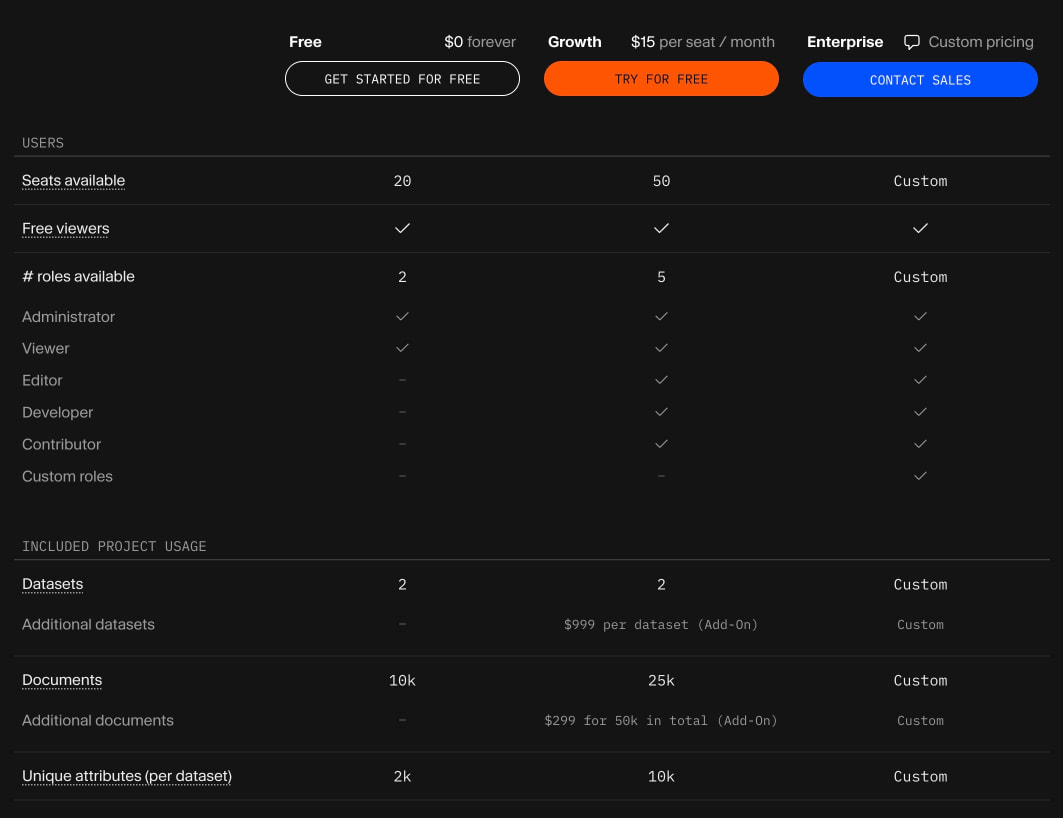Click the Viewer role label
Screen dimensions: 1063x818
point(45,348)
